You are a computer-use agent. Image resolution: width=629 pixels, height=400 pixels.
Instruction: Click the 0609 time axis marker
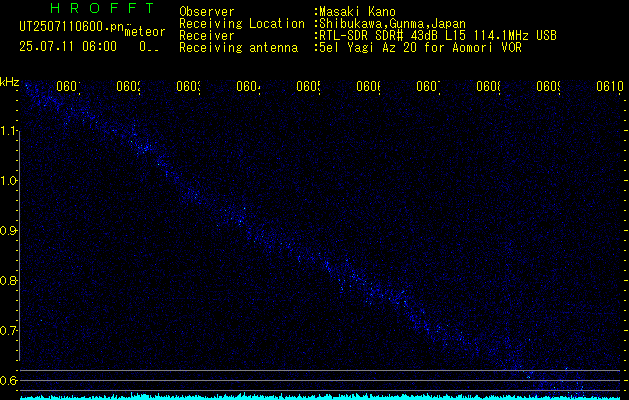(x=548, y=86)
